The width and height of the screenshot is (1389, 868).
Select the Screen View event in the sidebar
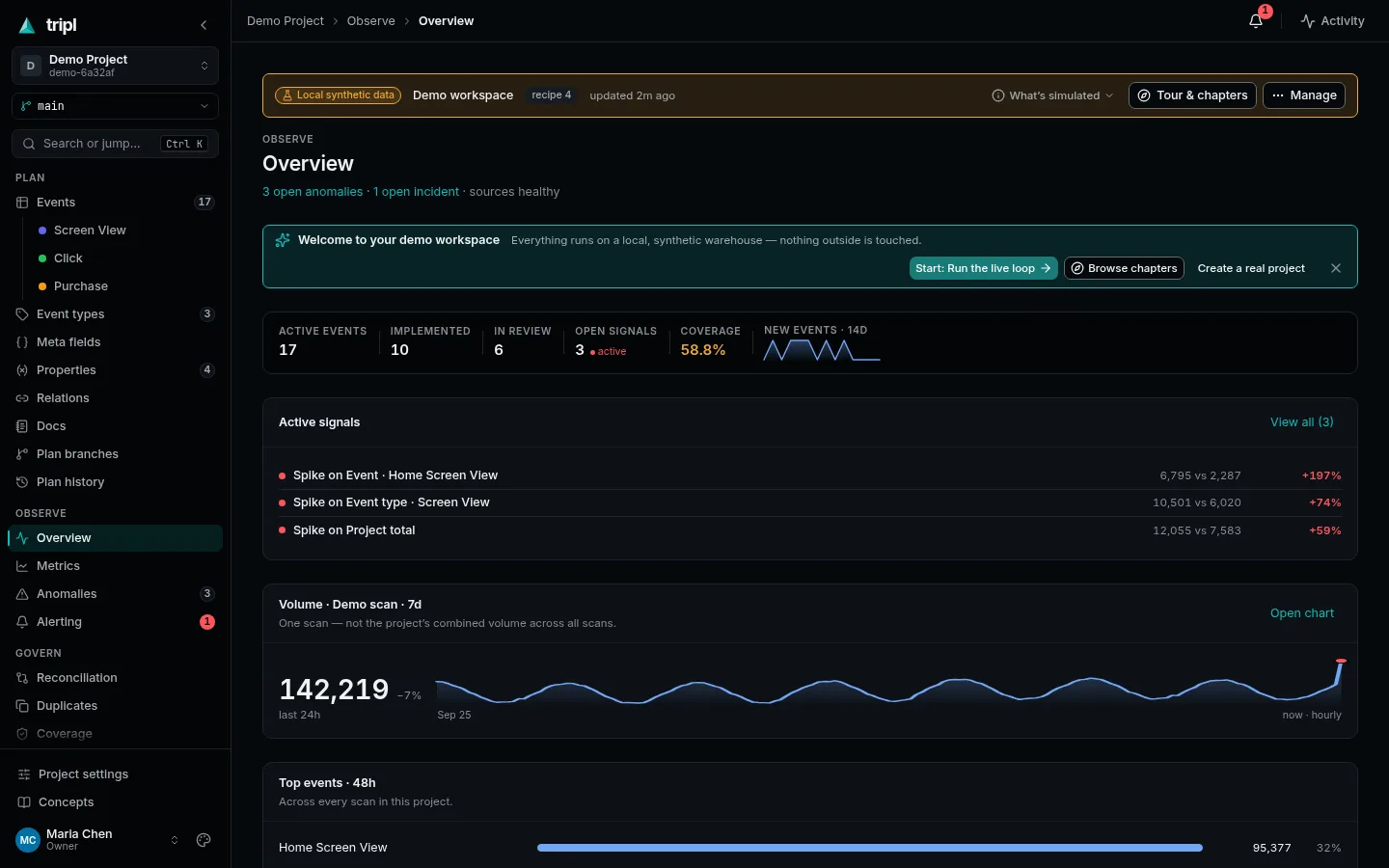tap(125, 231)
